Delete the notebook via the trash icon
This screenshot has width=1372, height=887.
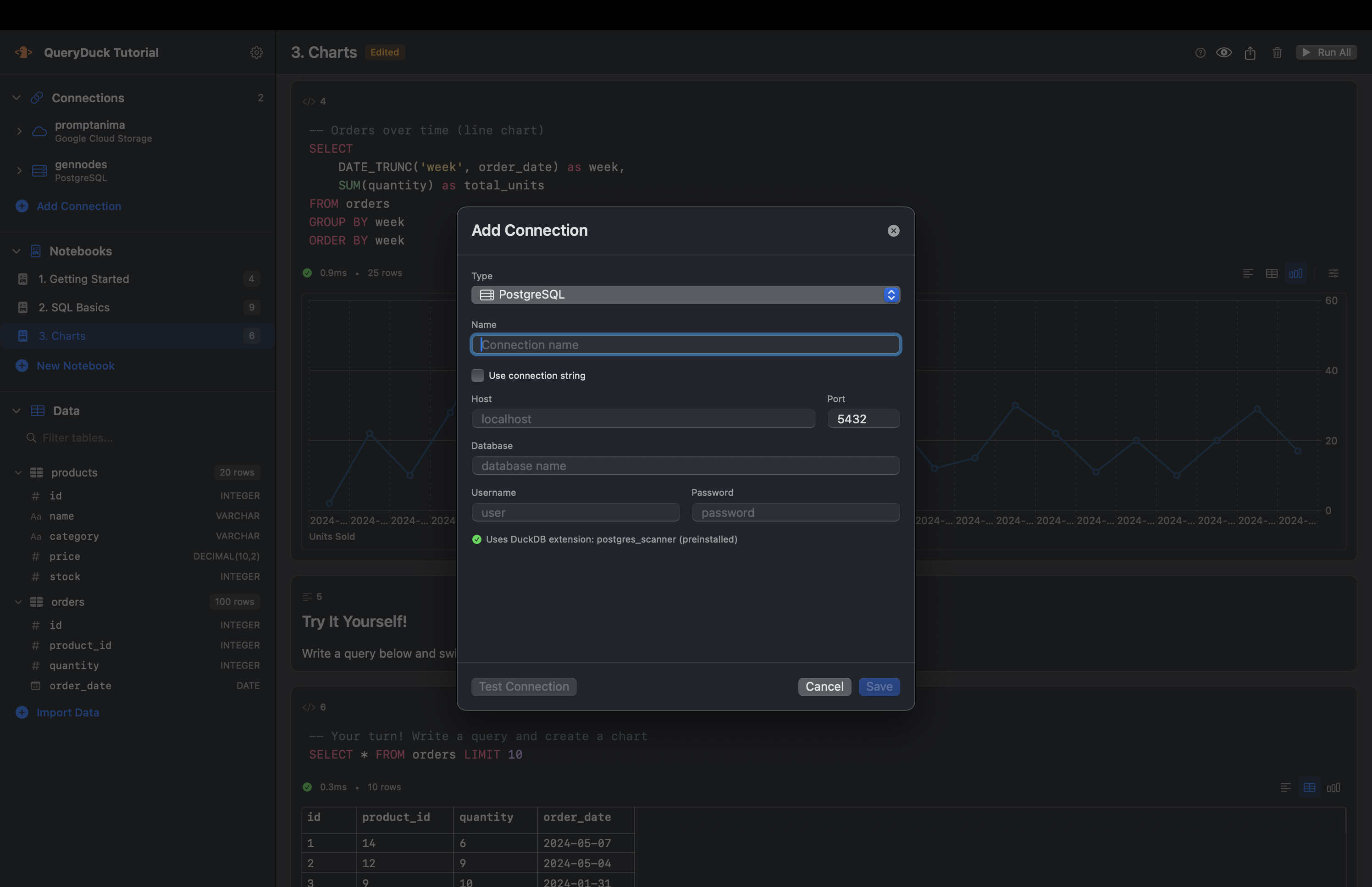1277,52
